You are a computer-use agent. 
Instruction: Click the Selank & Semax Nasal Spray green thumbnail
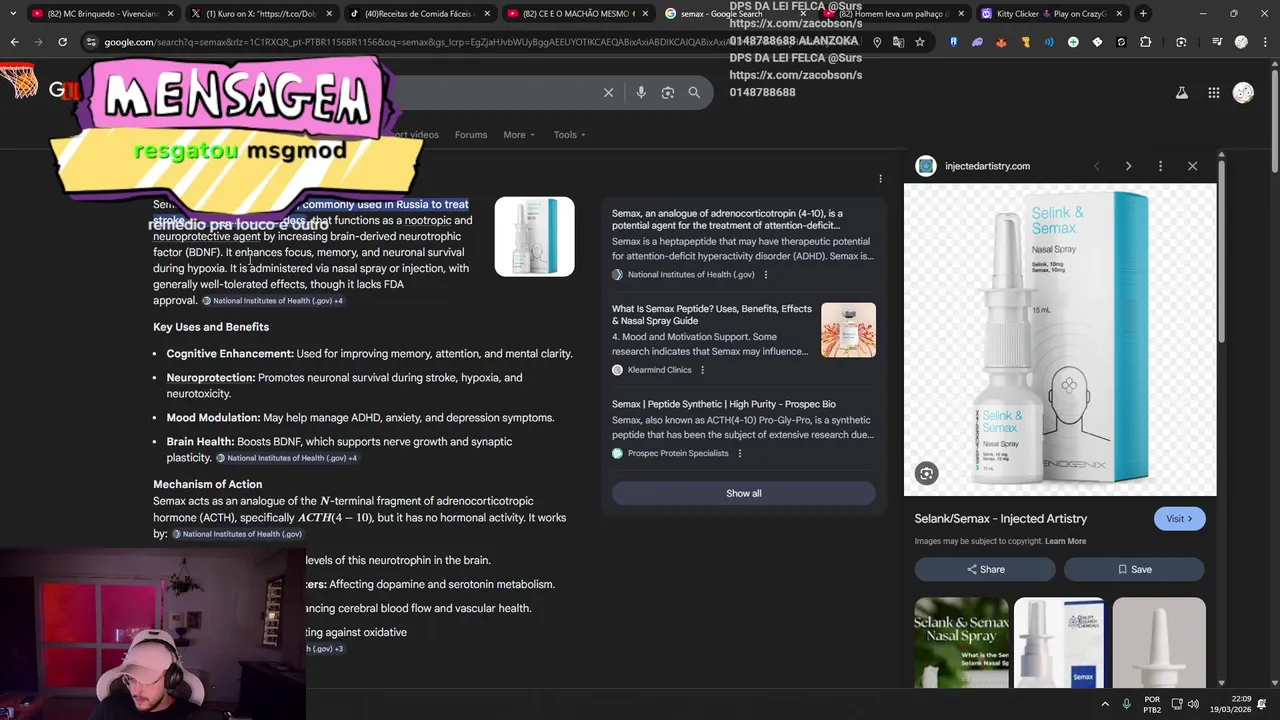961,642
